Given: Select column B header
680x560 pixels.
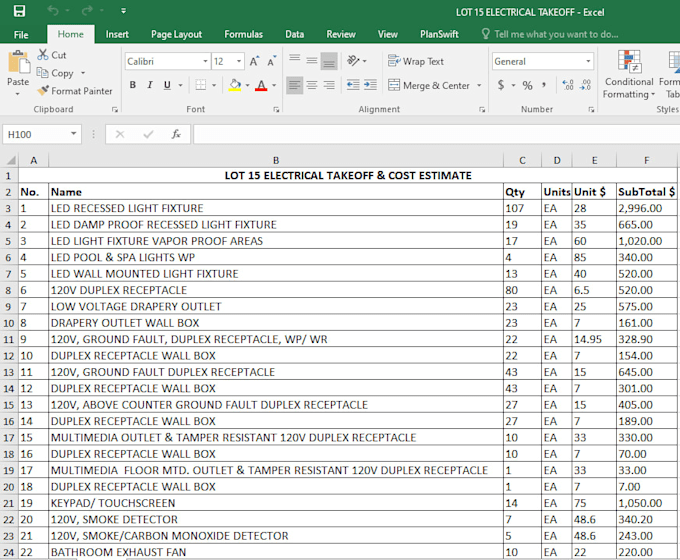Looking at the screenshot, I should click(276, 160).
